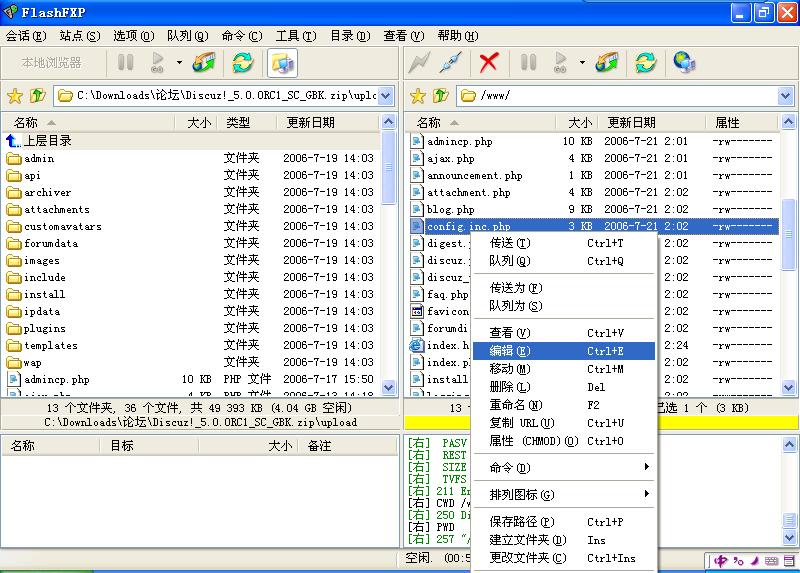Click local pane globe transfer-arrows icon
This screenshot has width=800, height=573.
[204, 63]
